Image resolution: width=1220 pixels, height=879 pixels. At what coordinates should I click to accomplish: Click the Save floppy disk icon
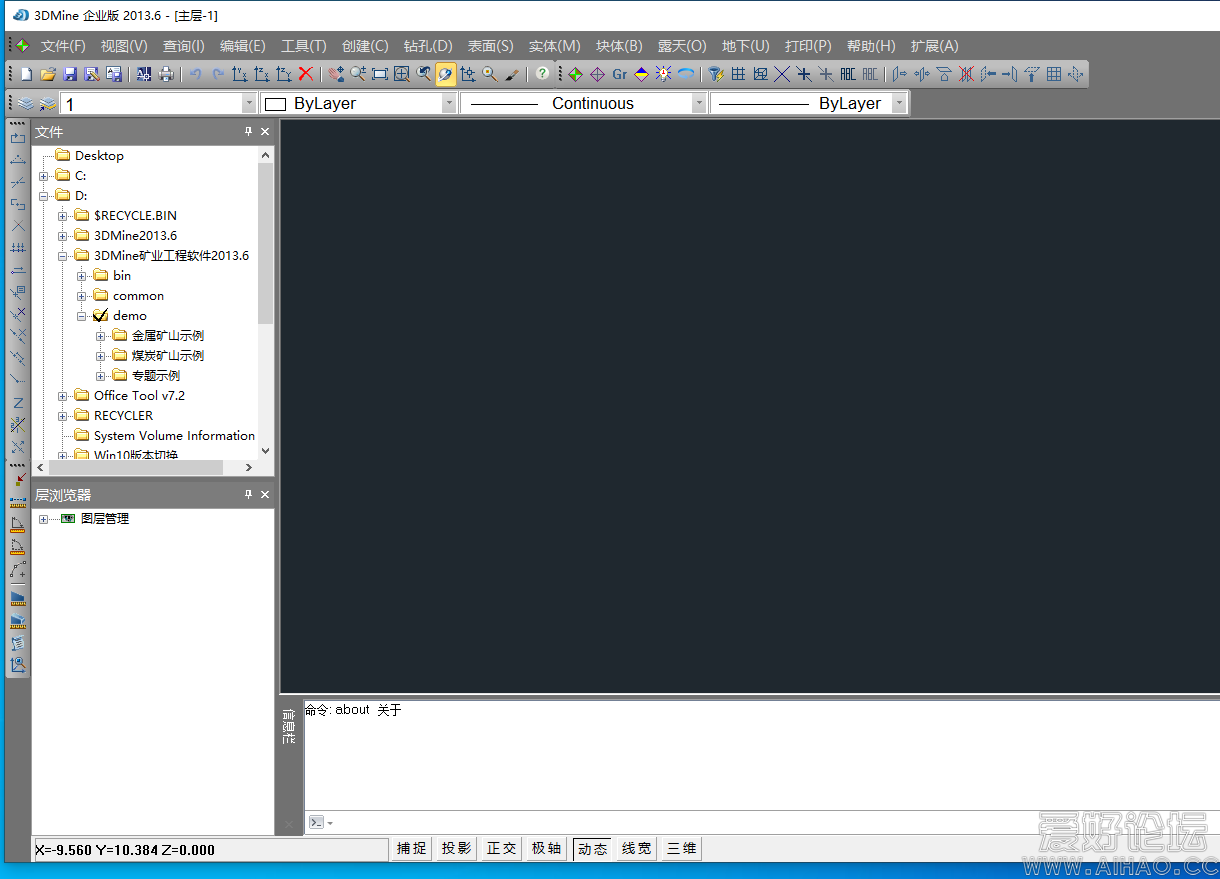pyautogui.click(x=70, y=74)
